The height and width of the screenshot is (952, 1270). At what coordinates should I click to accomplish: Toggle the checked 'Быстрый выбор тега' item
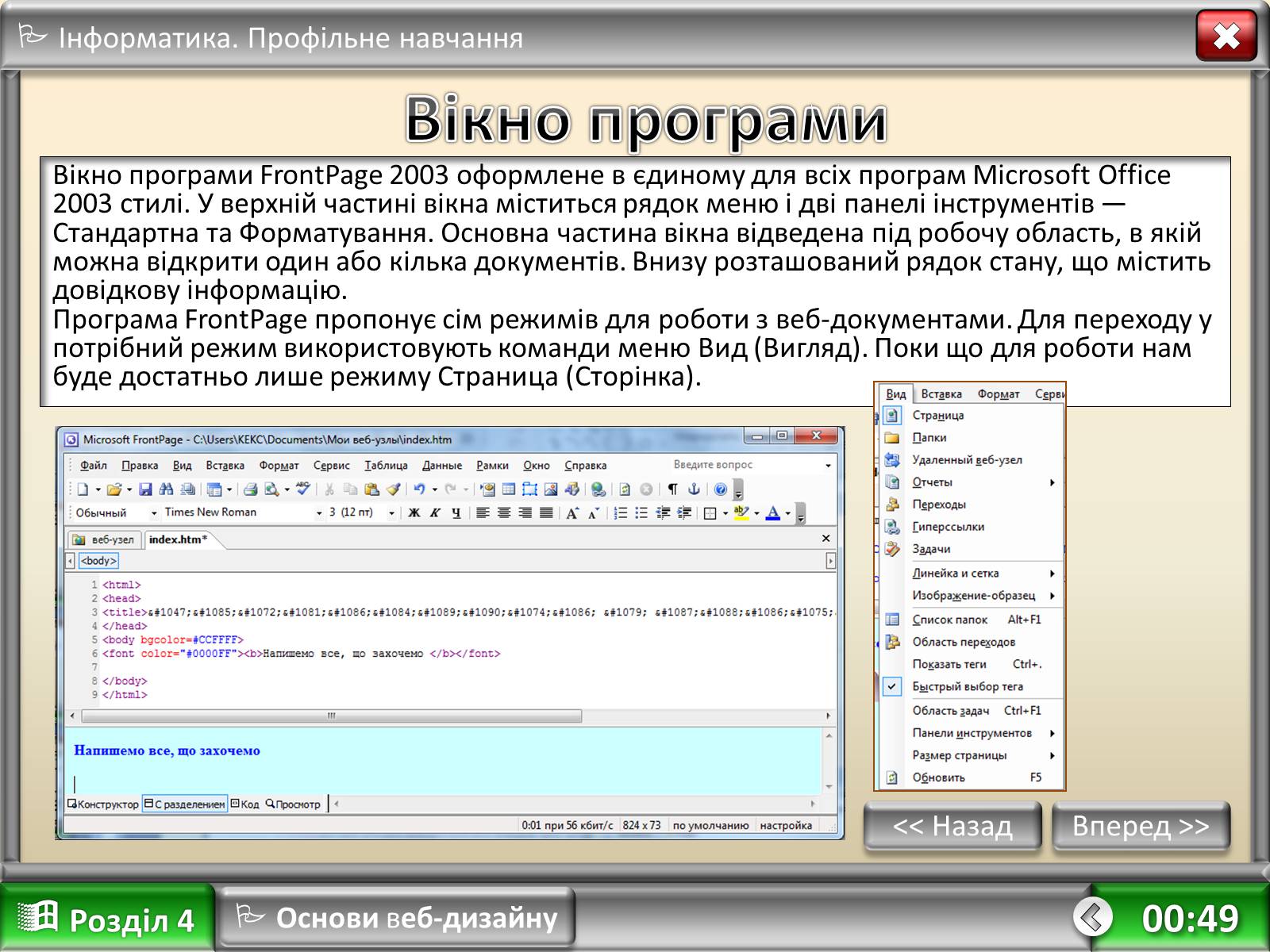click(x=967, y=687)
